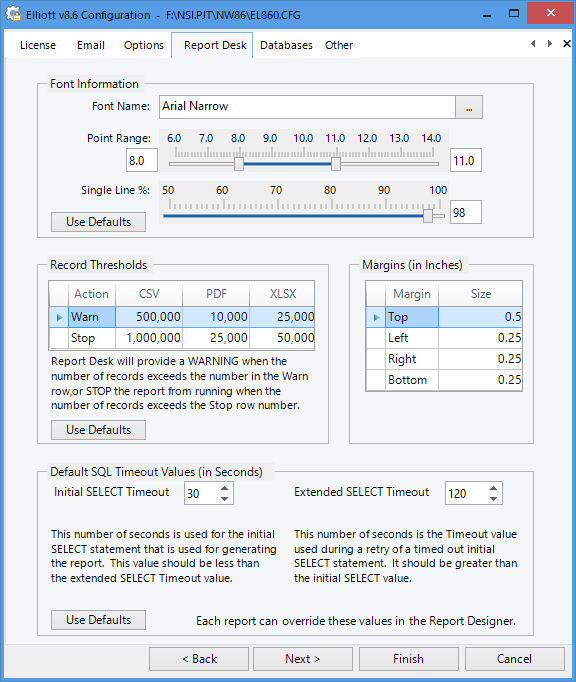The height and width of the screenshot is (682, 576).
Task: Click Point Range upper slider thumb
Action: (x=335, y=164)
